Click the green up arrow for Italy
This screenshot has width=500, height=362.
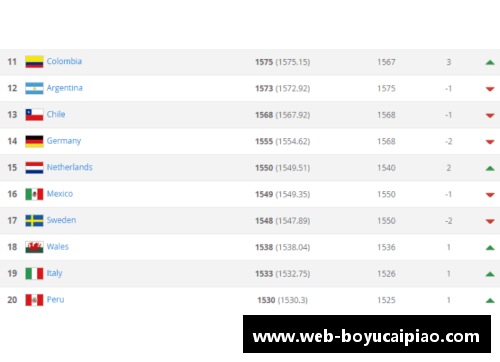(x=490, y=274)
